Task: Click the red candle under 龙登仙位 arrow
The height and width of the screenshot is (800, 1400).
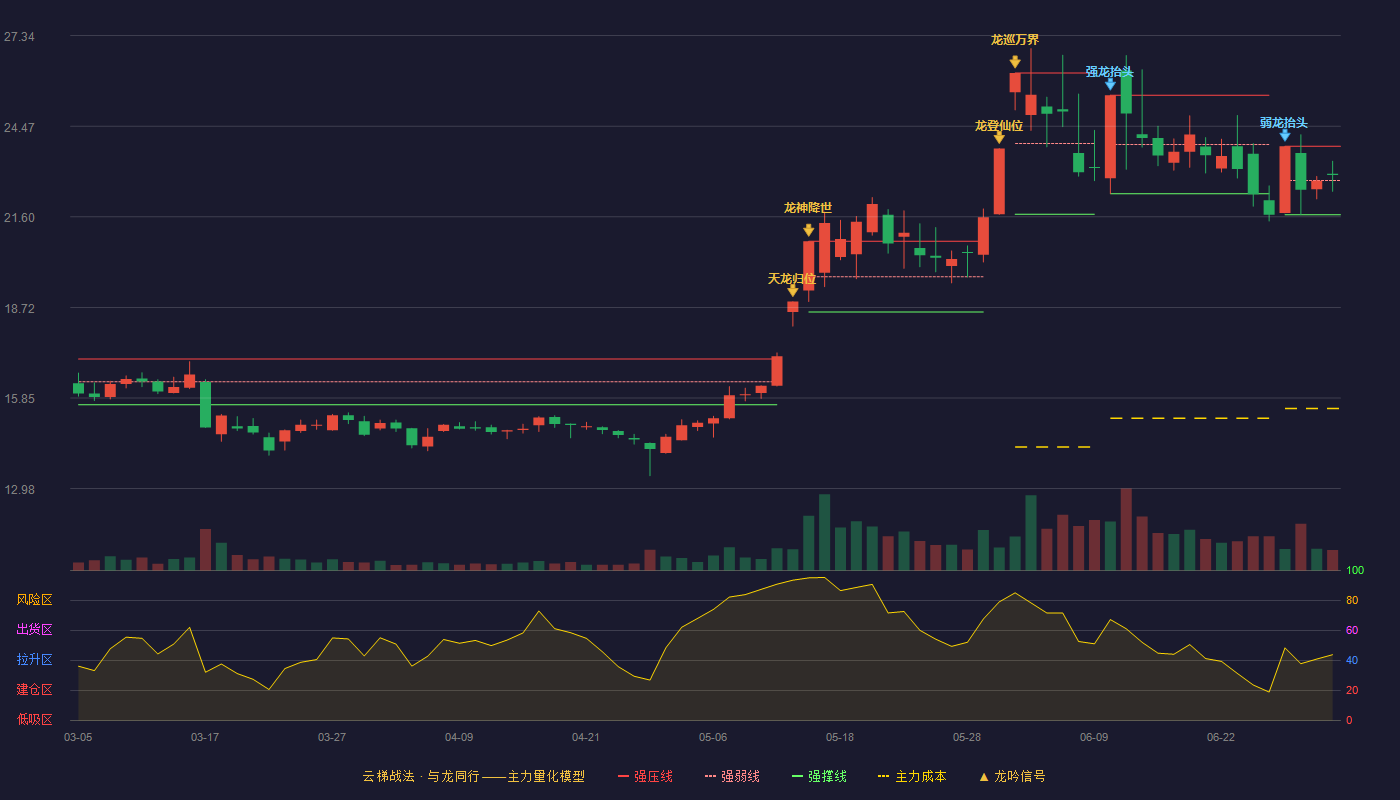Action: pos(999,181)
